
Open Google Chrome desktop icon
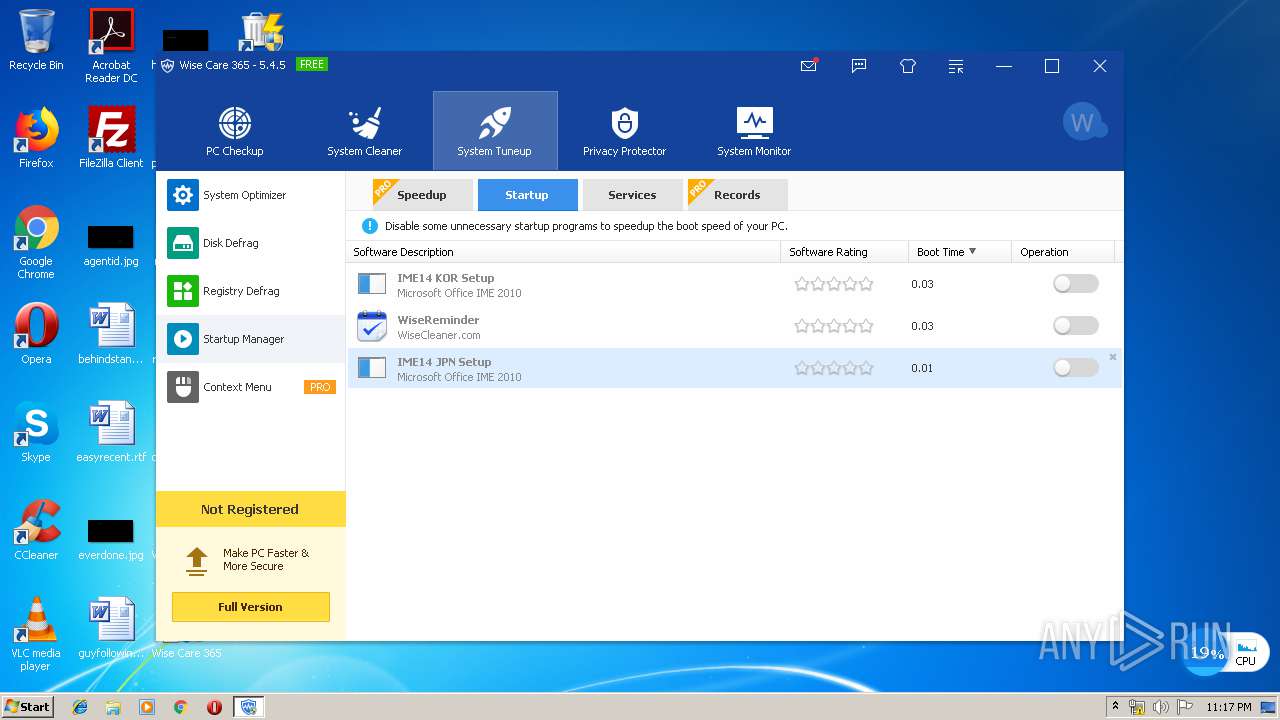click(x=36, y=243)
